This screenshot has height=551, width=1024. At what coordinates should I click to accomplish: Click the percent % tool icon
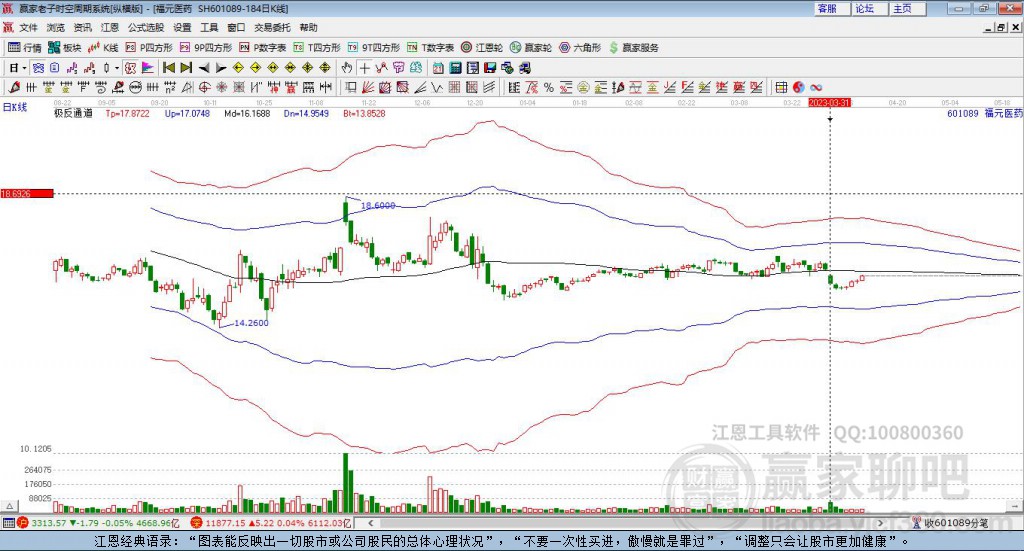click(549, 87)
